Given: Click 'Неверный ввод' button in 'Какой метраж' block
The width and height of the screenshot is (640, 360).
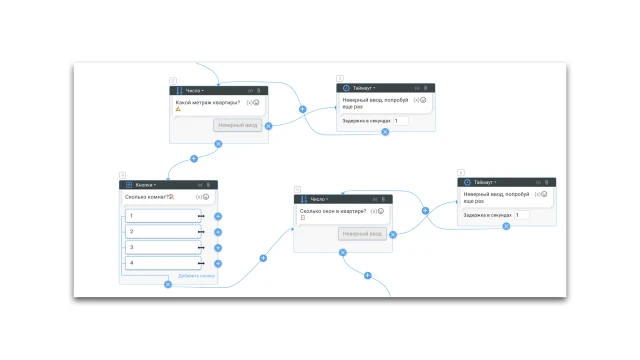Looking at the screenshot, I should click(x=238, y=125).
